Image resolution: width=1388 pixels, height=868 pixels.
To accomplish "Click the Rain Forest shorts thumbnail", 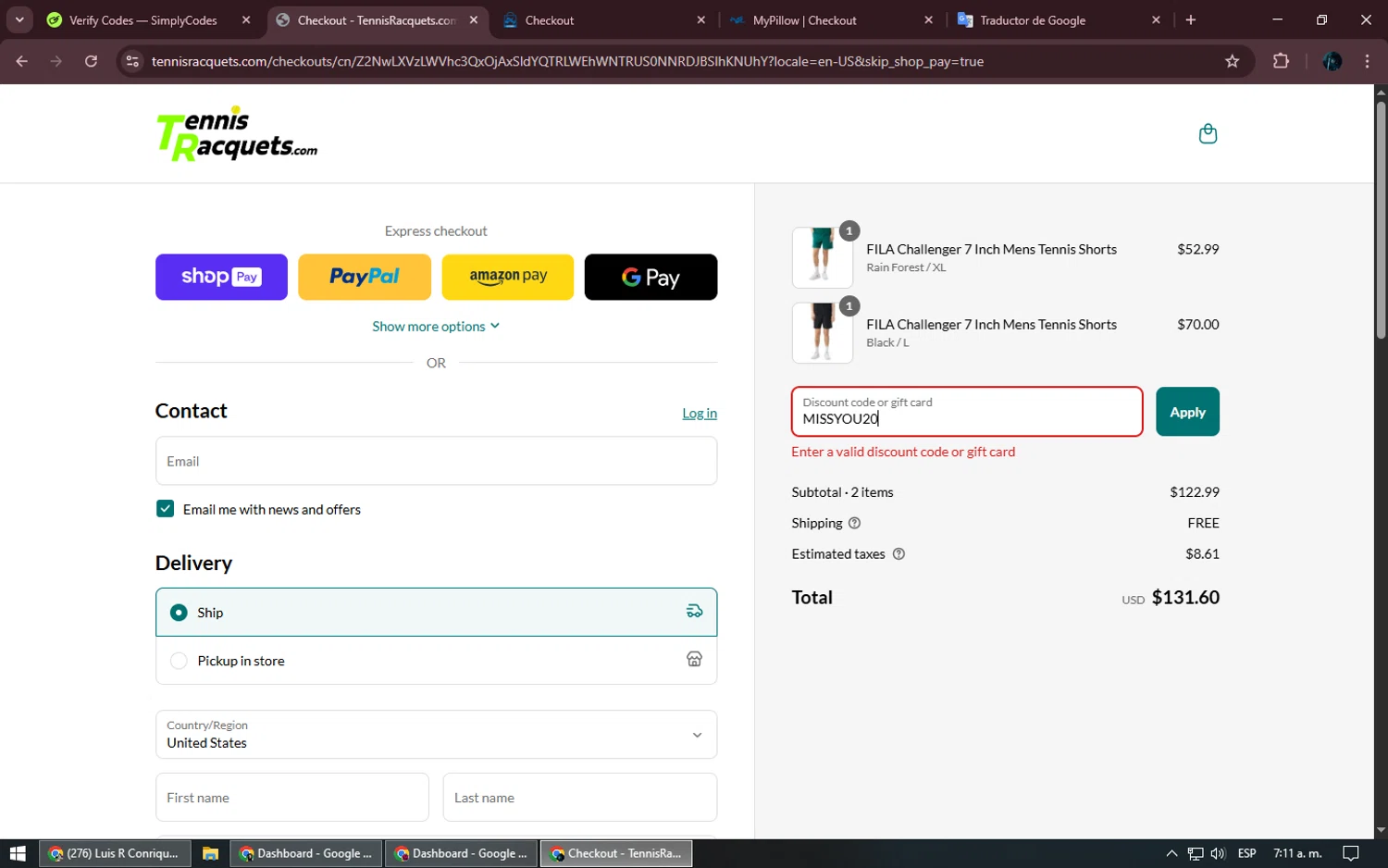I will pyautogui.click(x=823, y=257).
